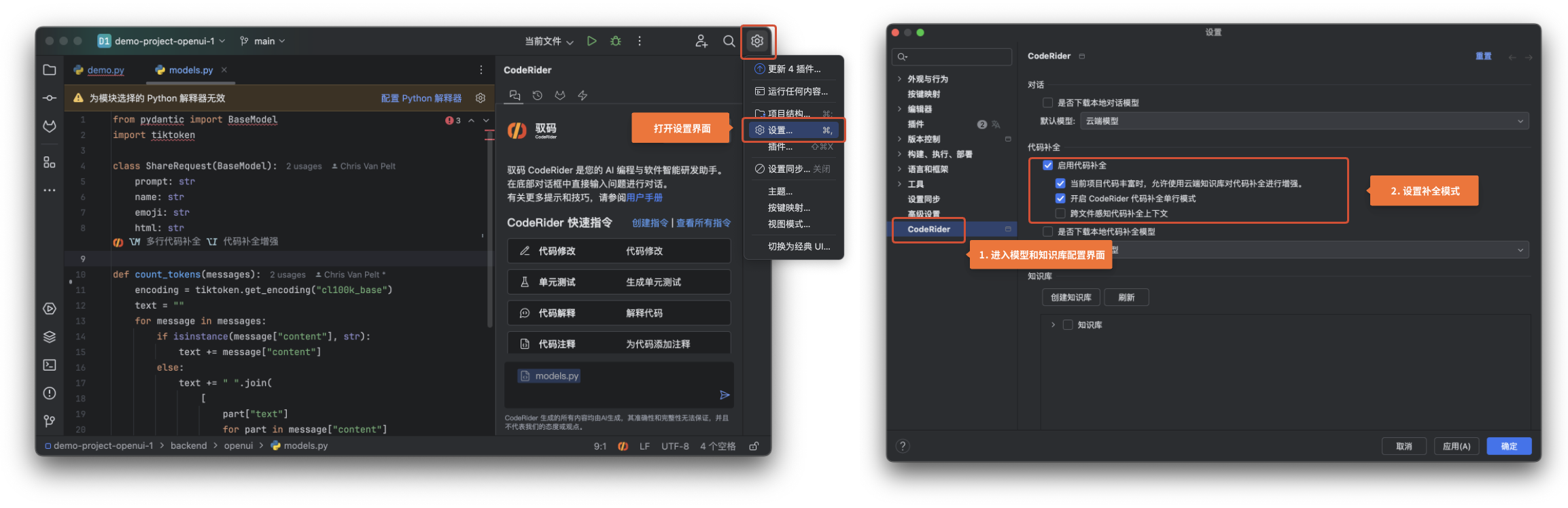The image size is (1568, 508).
Task: Toggle the read-only lock in status bar
Action: [754, 446]
